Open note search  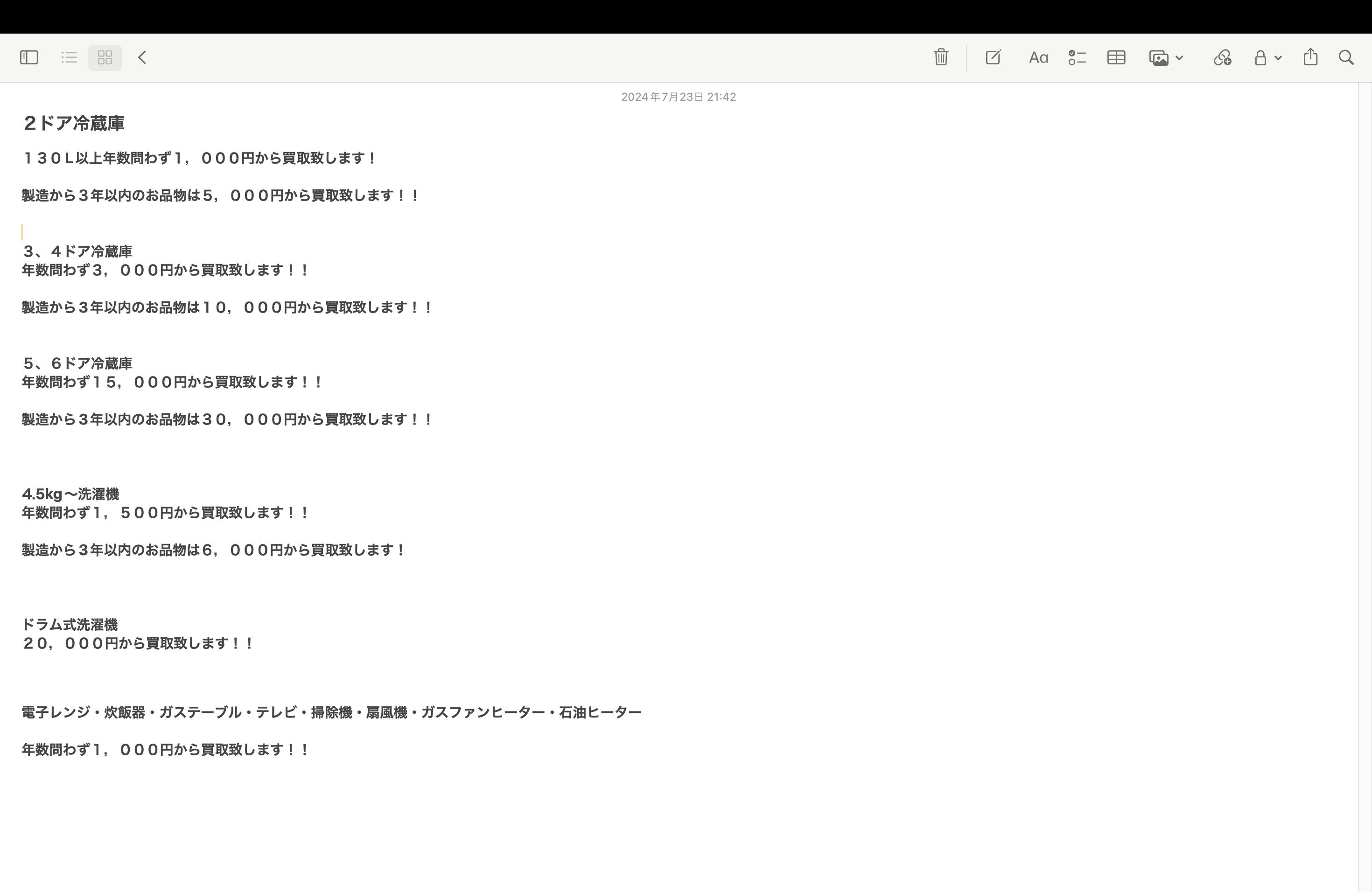(x=1346, y=58)
